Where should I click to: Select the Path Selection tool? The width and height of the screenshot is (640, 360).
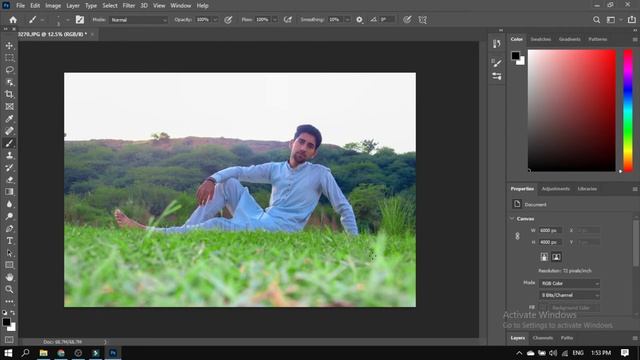tap(9, 253)
